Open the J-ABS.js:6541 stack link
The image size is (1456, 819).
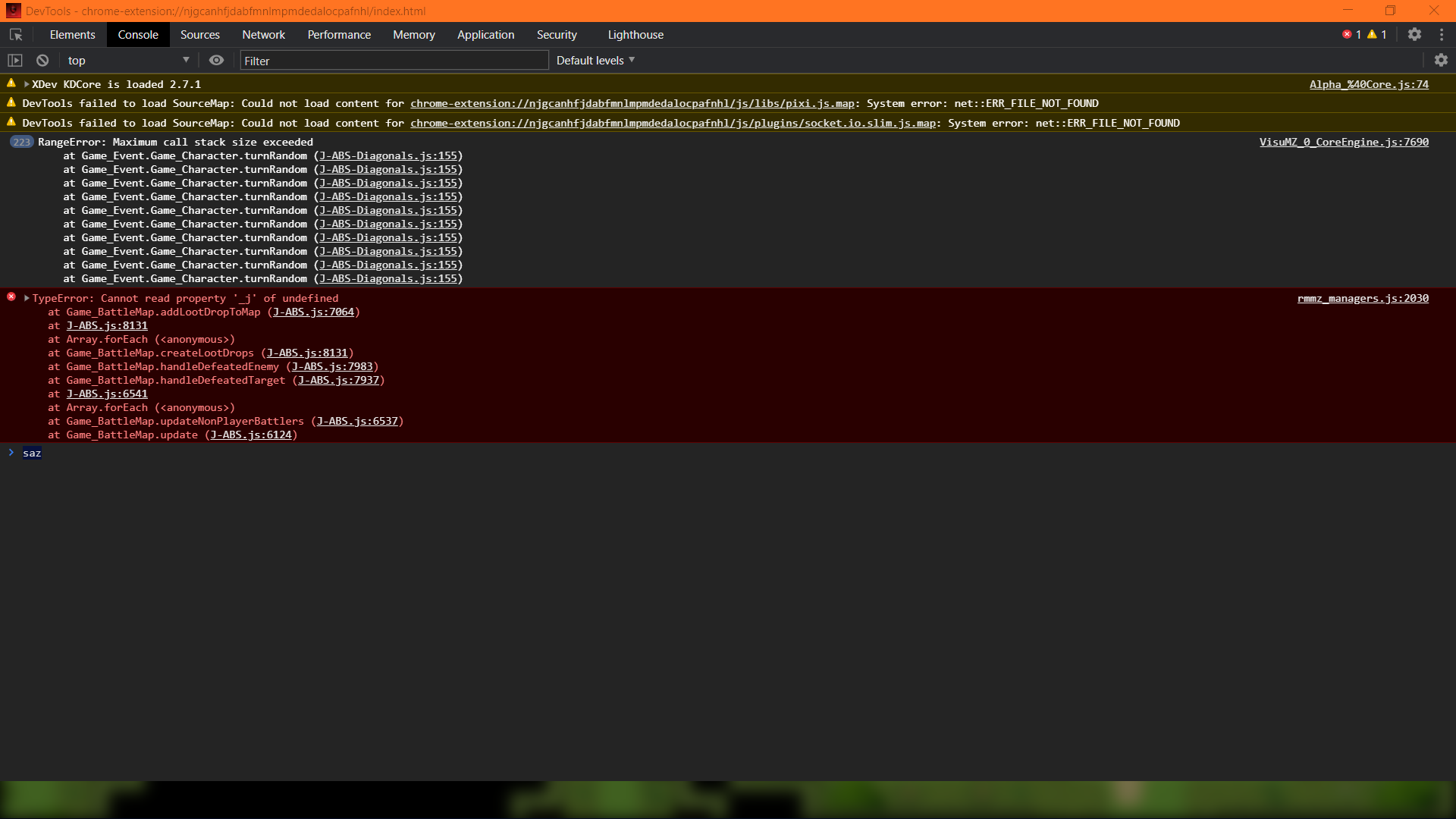click(107, 394)
